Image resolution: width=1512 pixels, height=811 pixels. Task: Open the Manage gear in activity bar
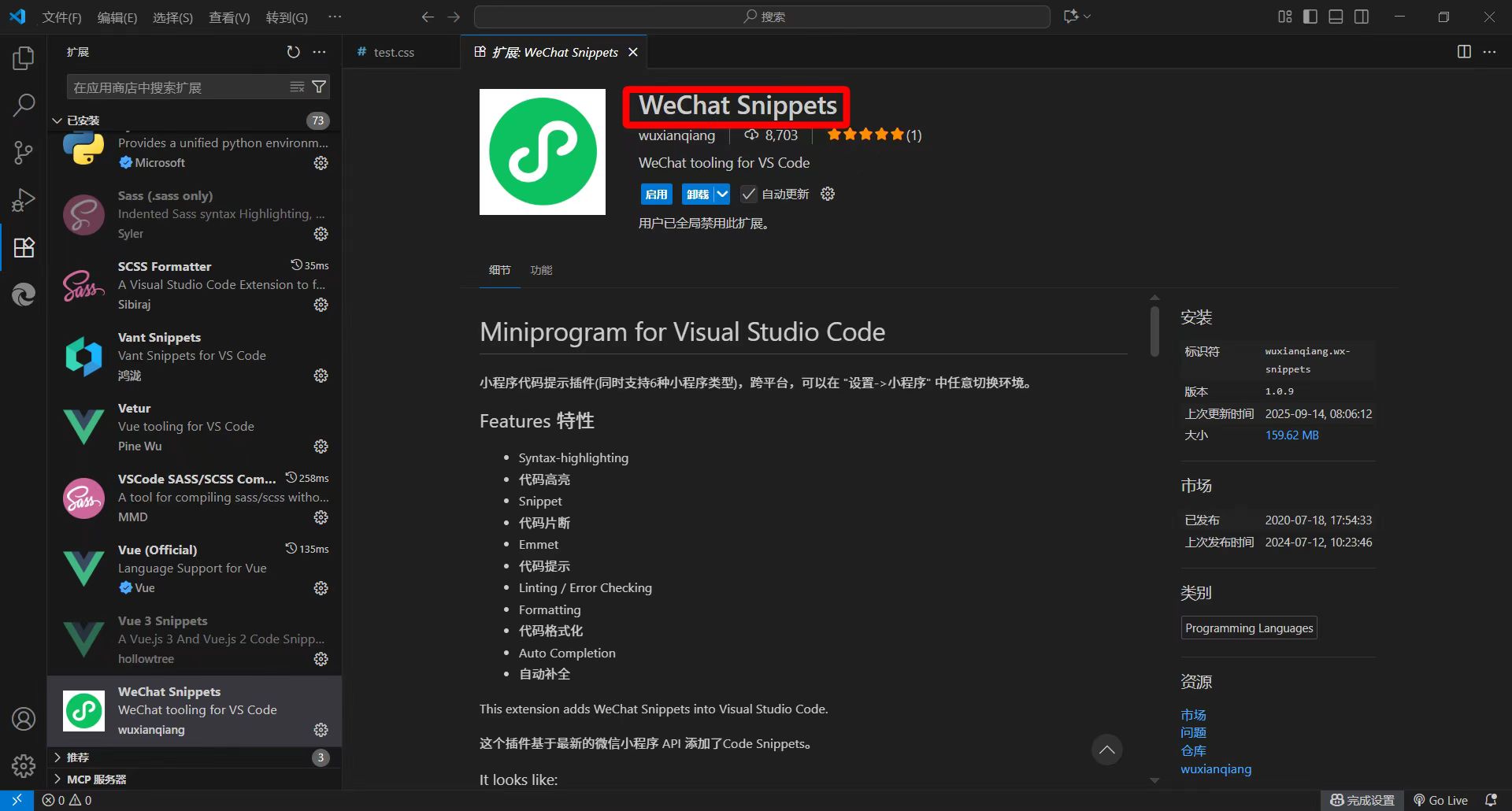point(24,765)
